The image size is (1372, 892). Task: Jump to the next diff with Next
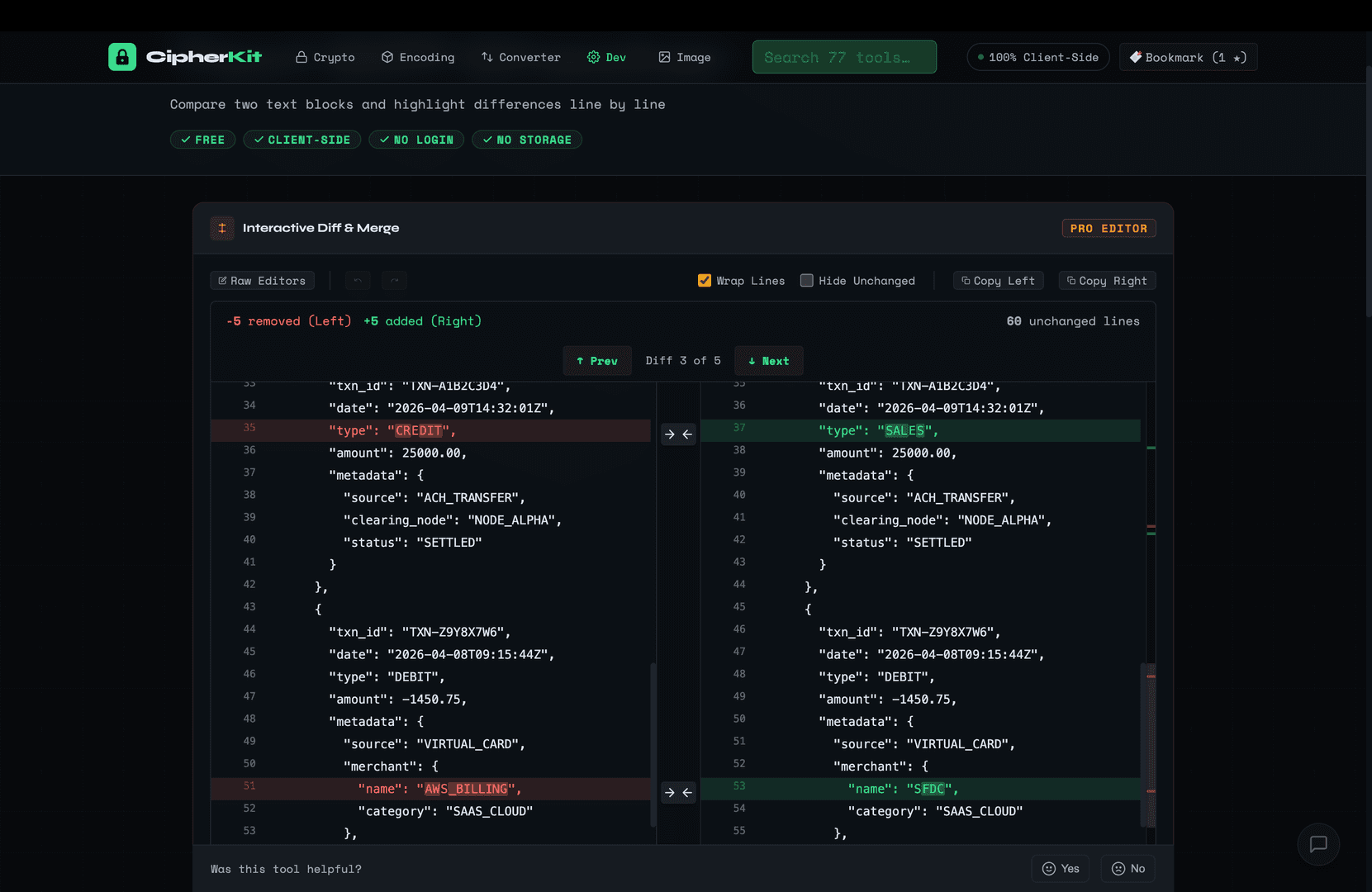point(769,361)
